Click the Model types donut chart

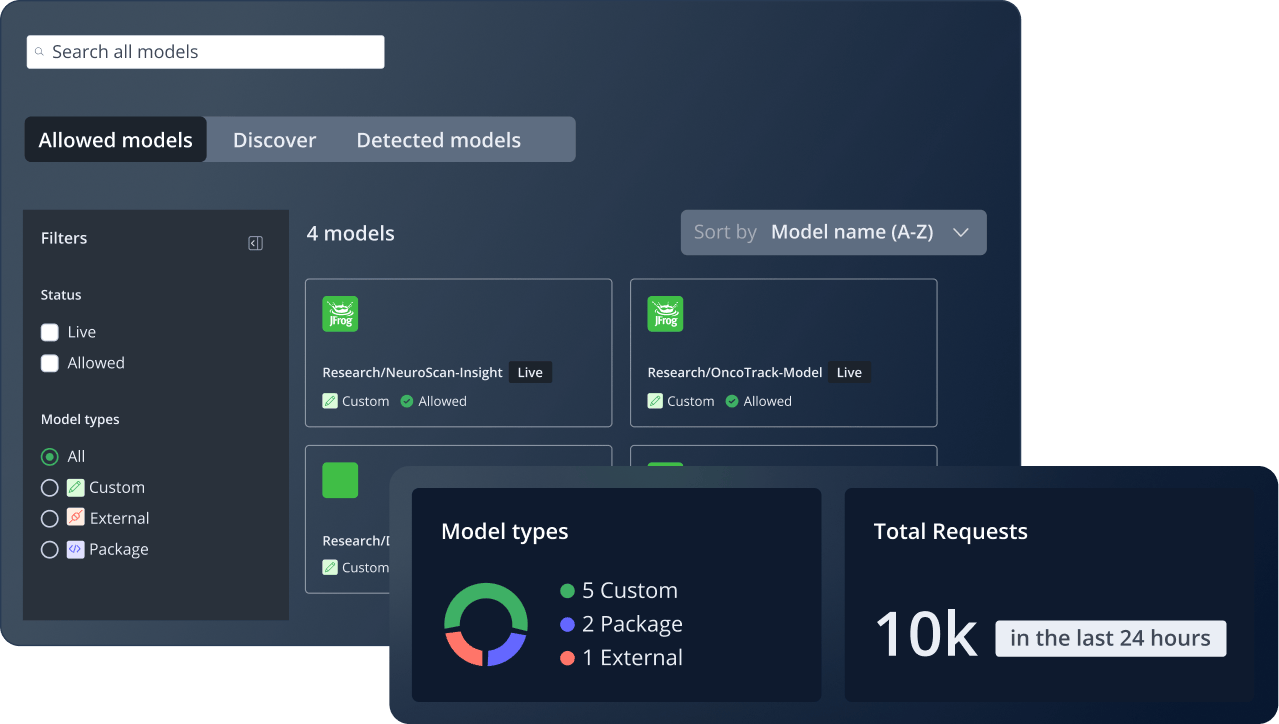485,624
